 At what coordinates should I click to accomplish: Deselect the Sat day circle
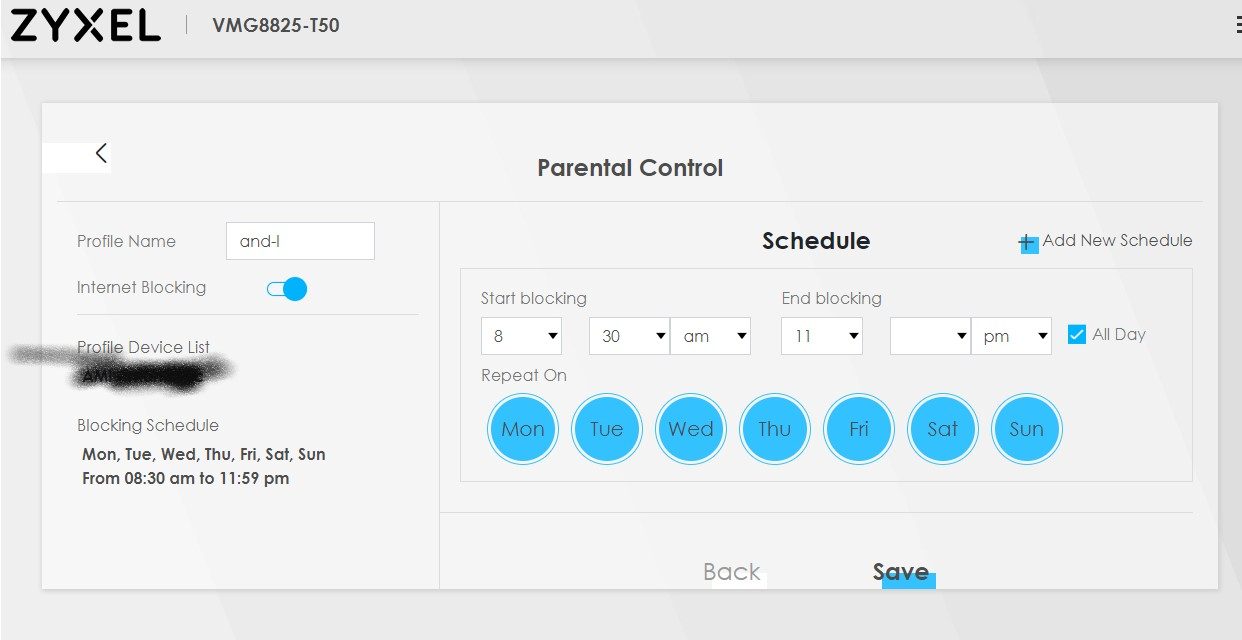943,430
